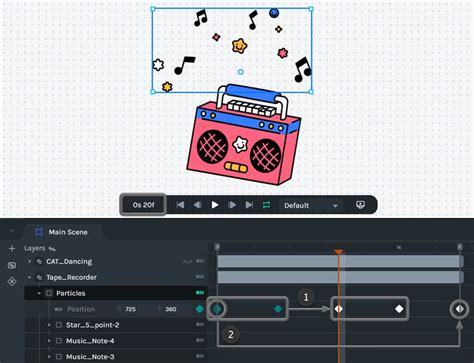Click the Star_5_point-2 square shape icon
The image size is (474, 363).
pos(59,325)
